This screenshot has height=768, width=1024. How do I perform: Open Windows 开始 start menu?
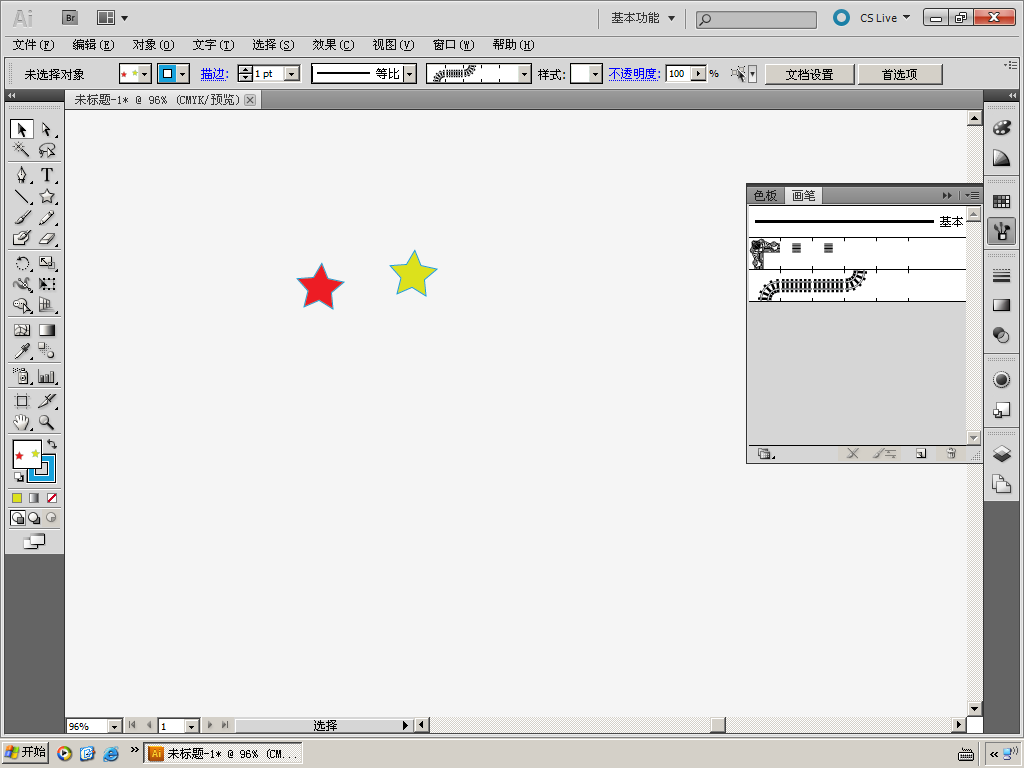[25, 752]
